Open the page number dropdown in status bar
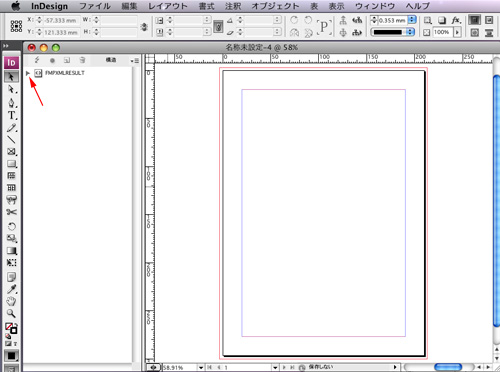This screenshot has width=500, height=372. 275,367
